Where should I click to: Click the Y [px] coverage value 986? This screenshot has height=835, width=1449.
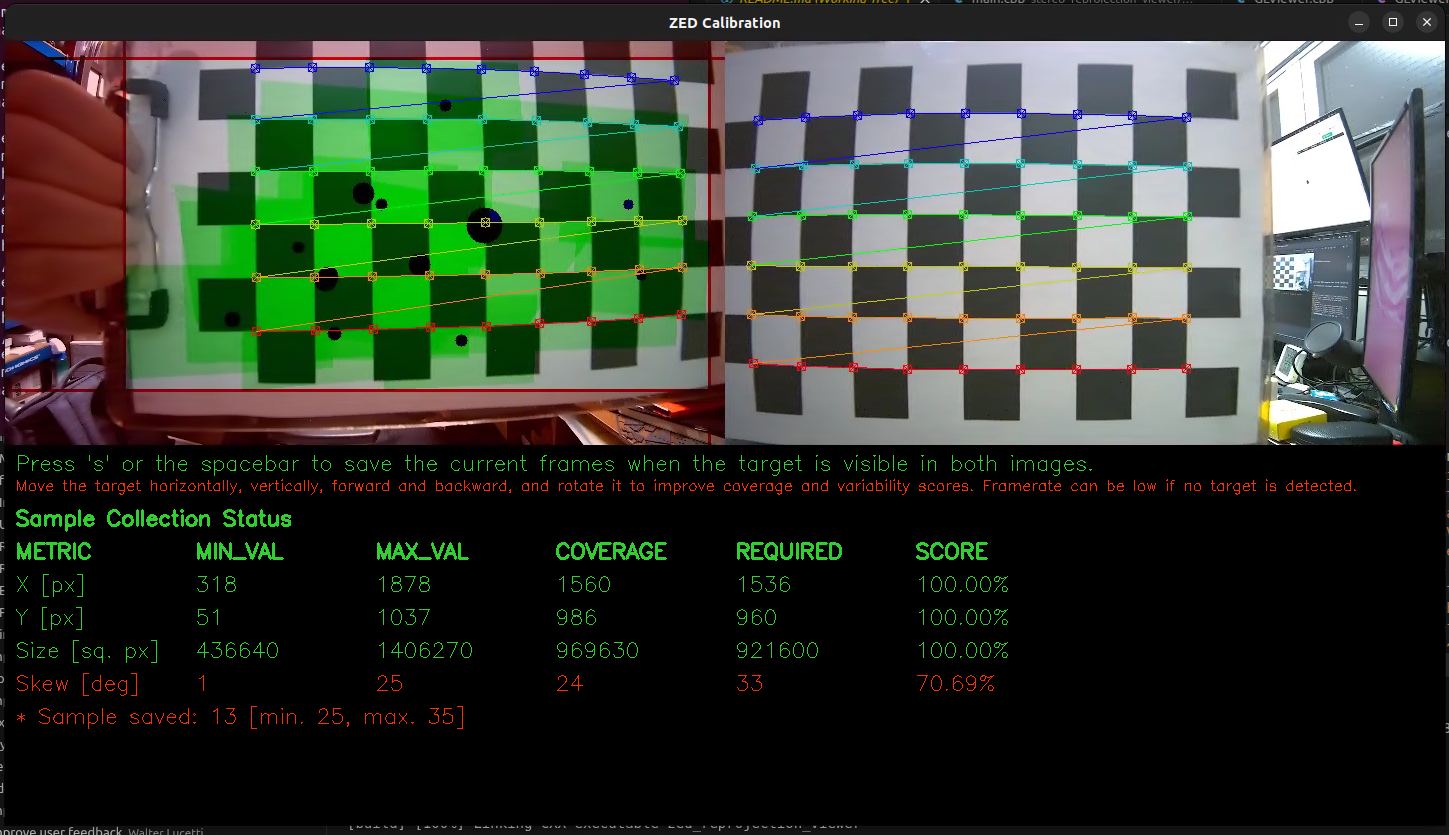[577, 618]
